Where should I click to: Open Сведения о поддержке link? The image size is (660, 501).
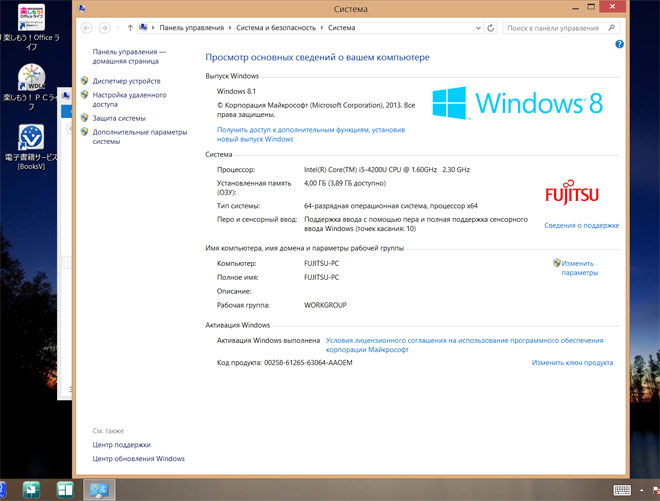click(x=581, y=225)
